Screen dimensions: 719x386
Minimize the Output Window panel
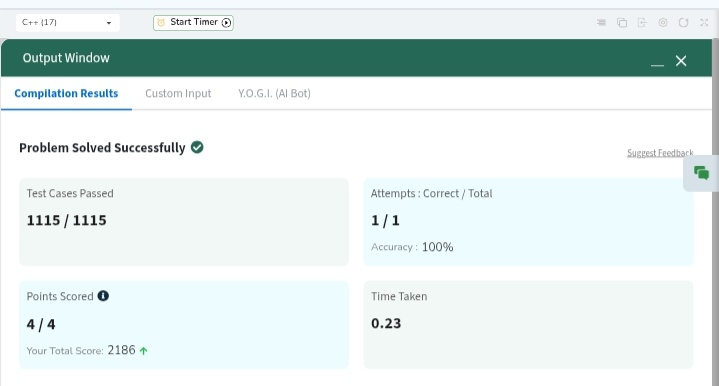[x=657, y=64]
